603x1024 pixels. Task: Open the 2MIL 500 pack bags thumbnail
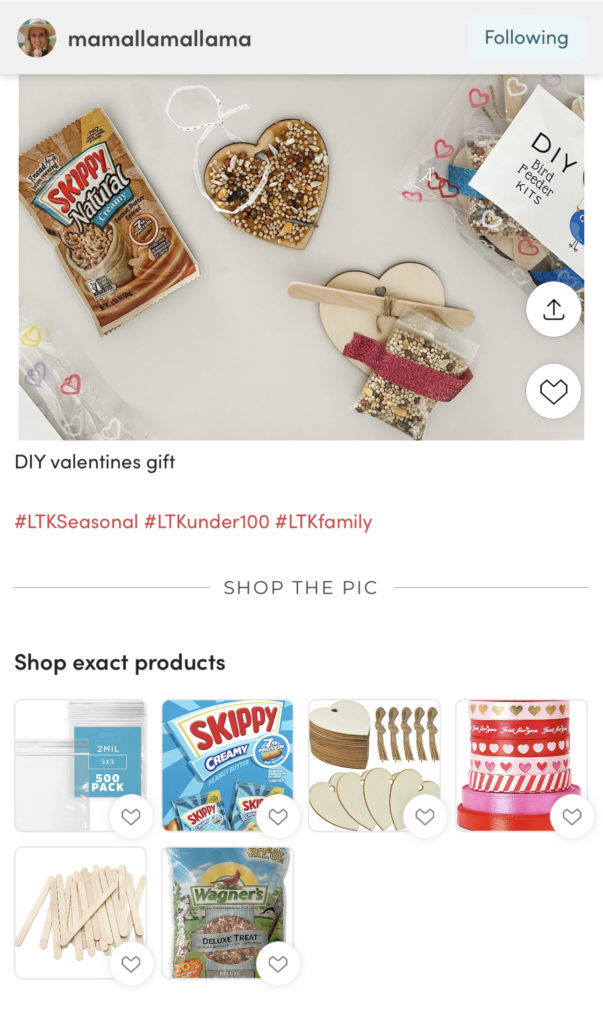pos(80,765)
